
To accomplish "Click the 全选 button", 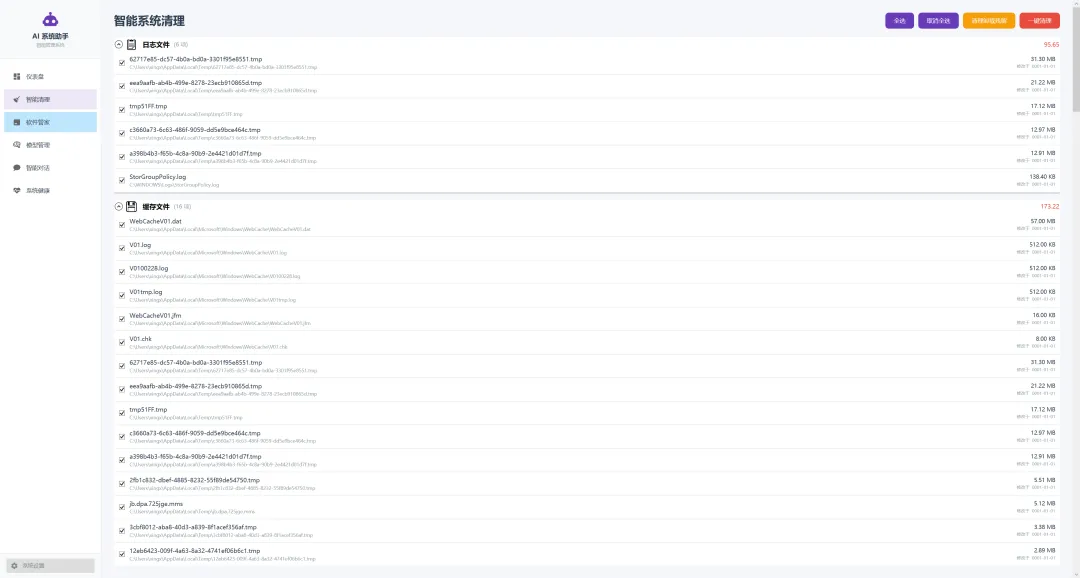I will pos(900,21).
